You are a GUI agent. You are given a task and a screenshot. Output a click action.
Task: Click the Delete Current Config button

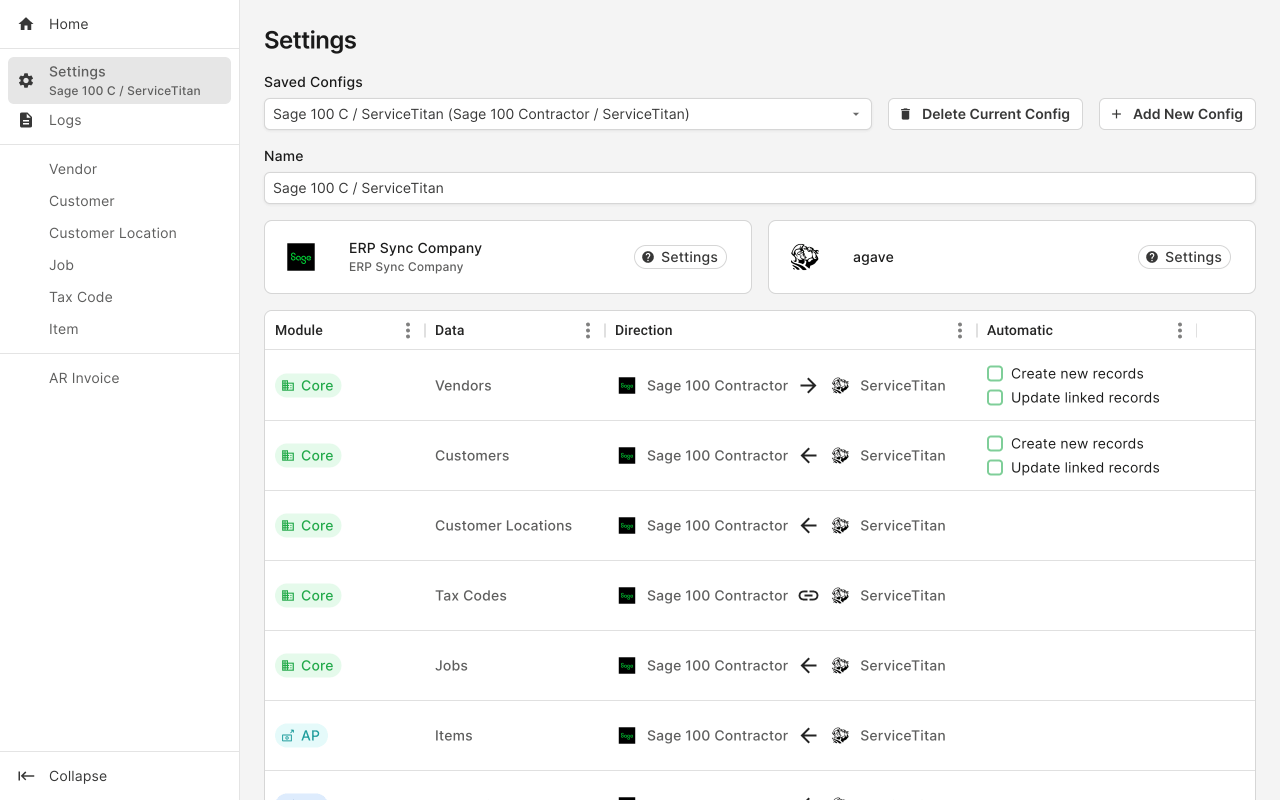pyautogui.click(x=985, y=114)
